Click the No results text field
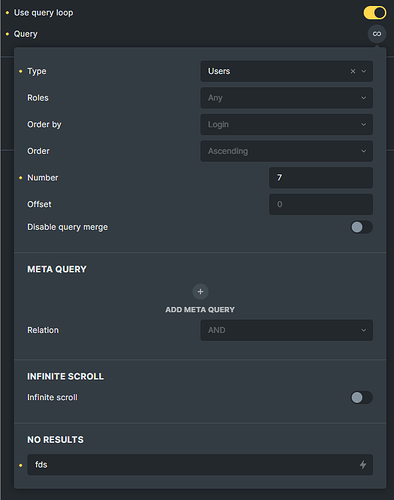 200,465
